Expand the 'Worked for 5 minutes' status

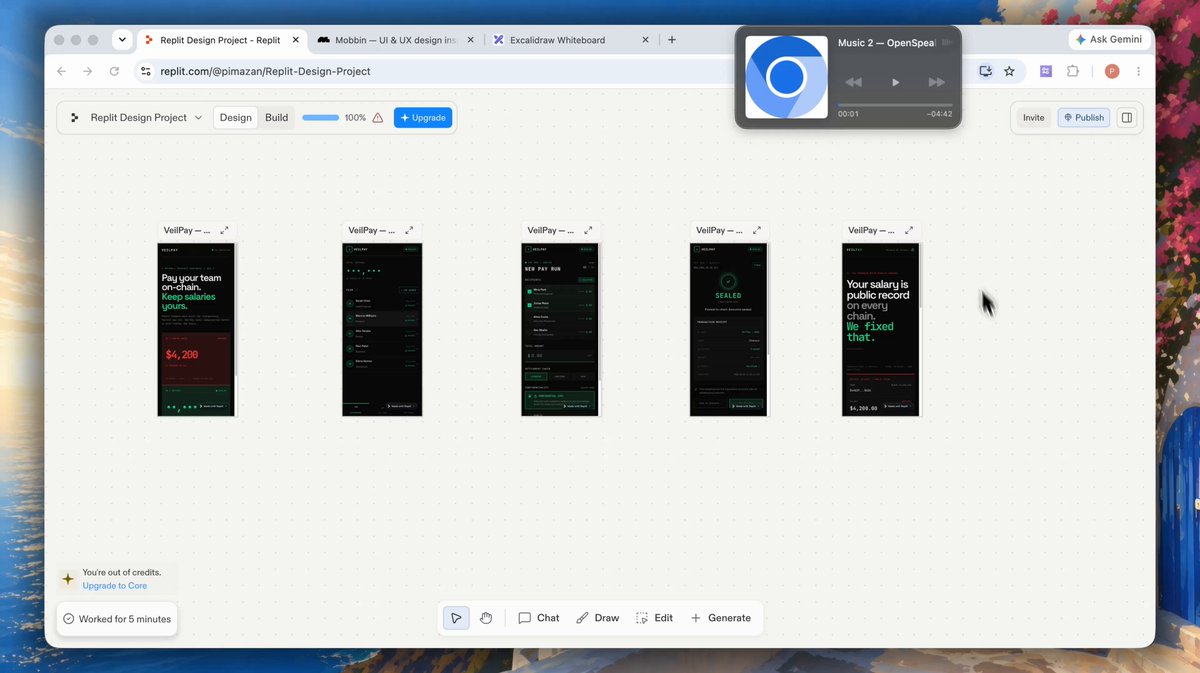click(x=117, y=619)
